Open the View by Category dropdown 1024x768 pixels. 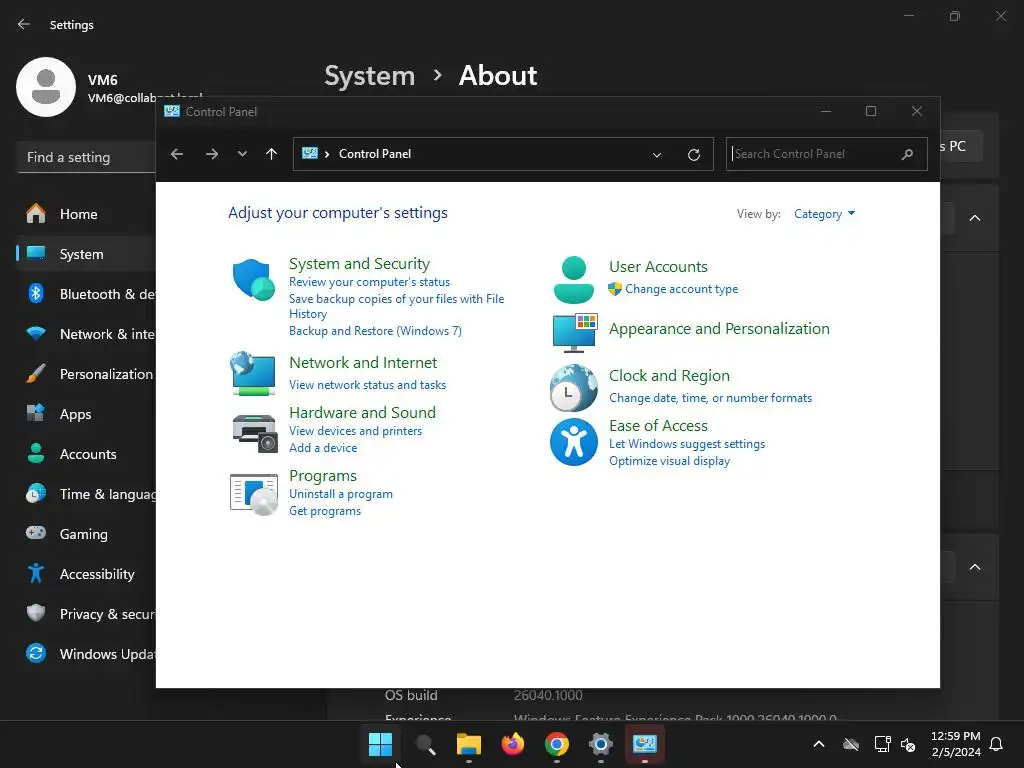[824, 214]
